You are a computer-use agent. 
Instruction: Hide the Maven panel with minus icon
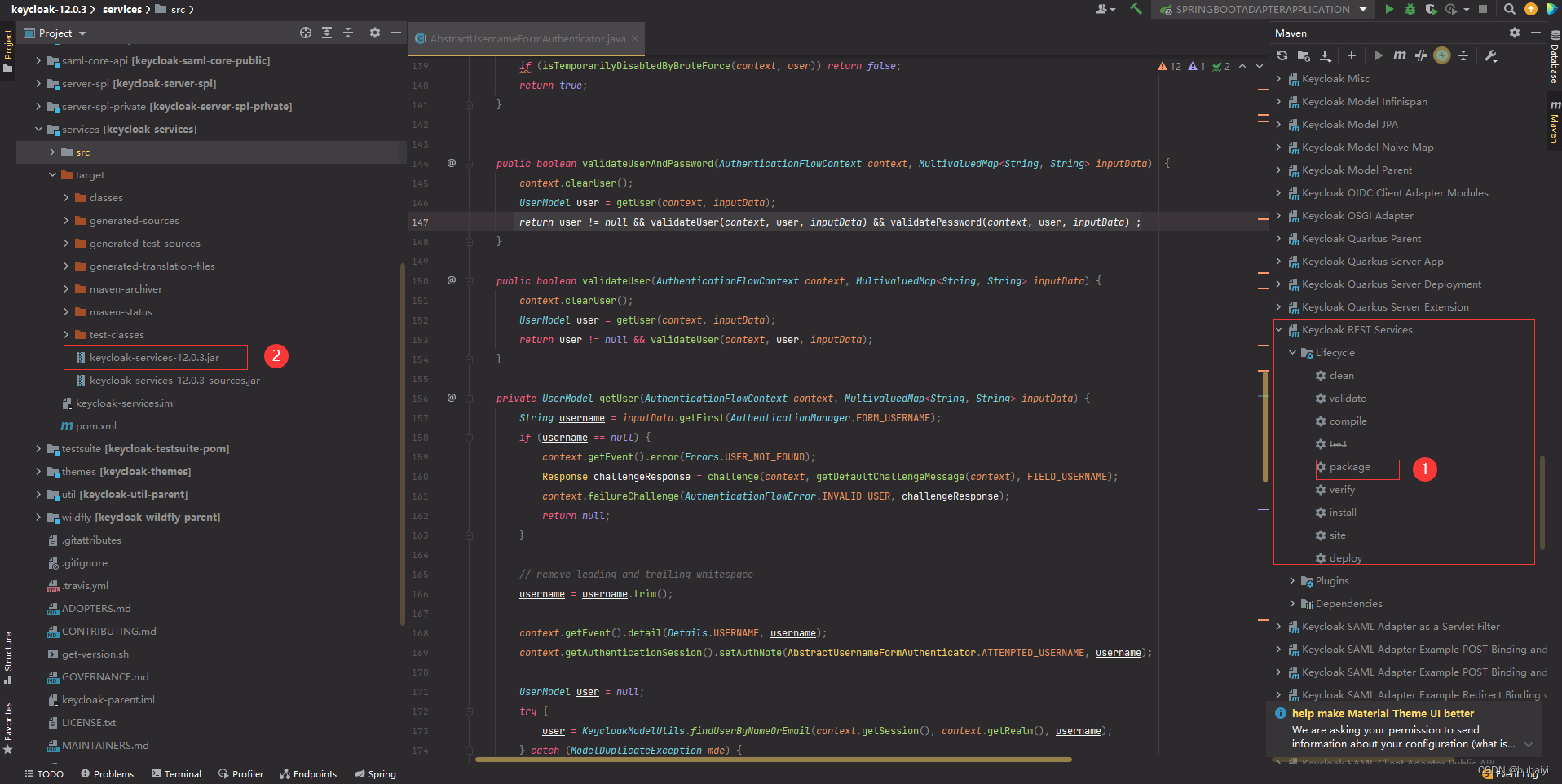coord(1536,33)
